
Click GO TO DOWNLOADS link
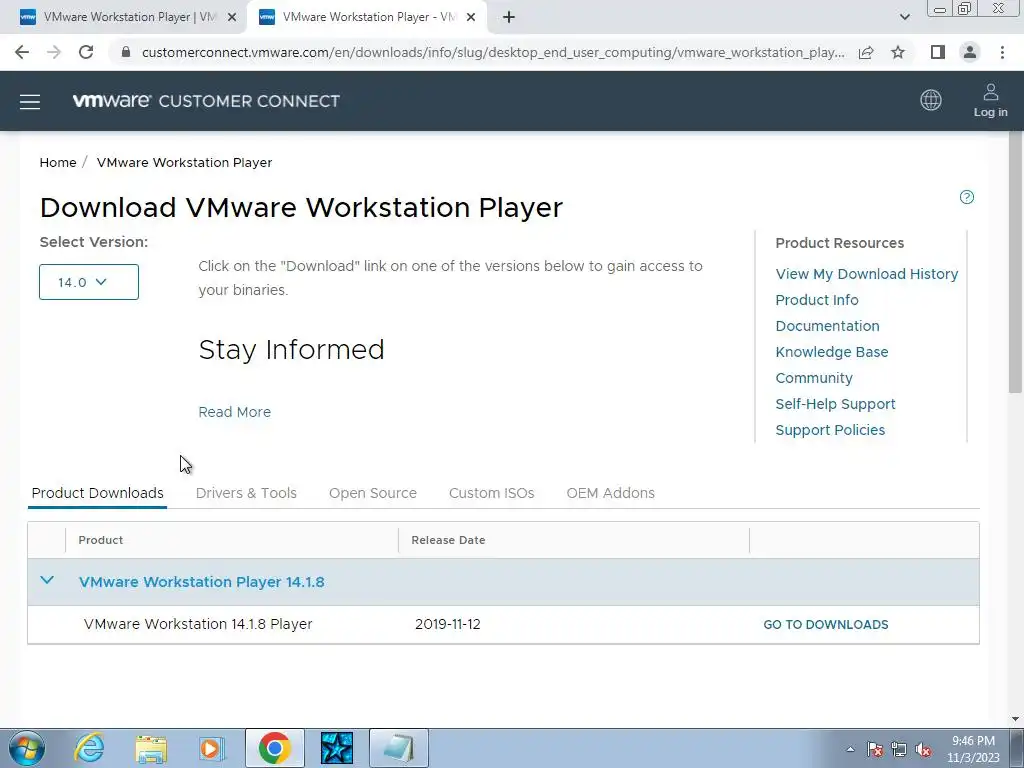coord(825,625)
